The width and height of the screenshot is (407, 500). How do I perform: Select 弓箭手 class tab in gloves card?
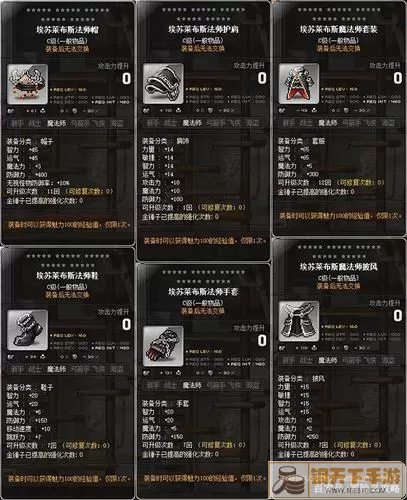pos(216,386)
